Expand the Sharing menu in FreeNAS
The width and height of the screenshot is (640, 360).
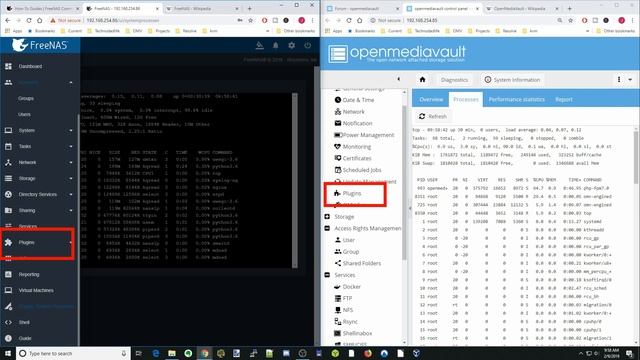71,211
